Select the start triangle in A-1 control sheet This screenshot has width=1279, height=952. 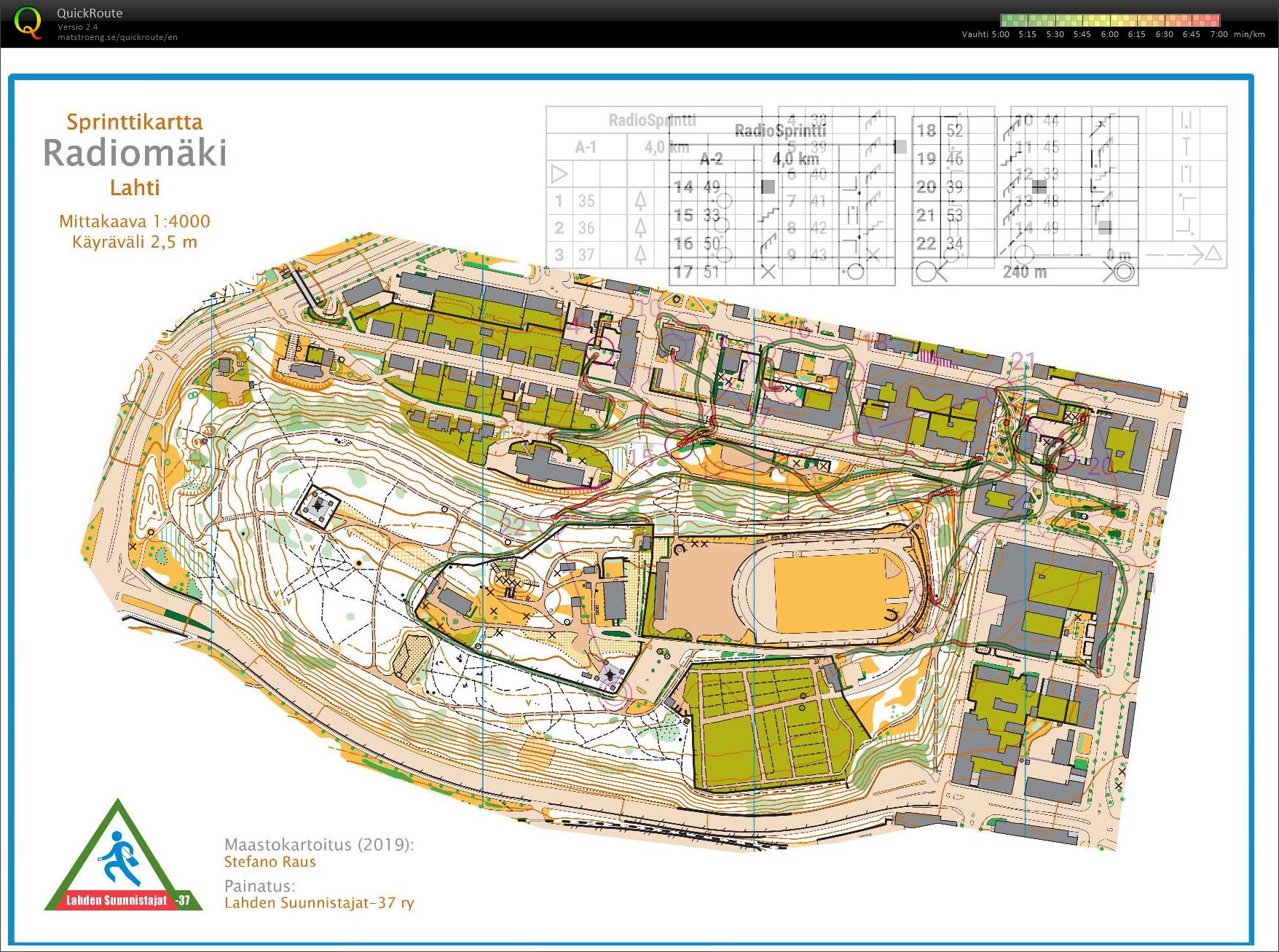point(559,174)
